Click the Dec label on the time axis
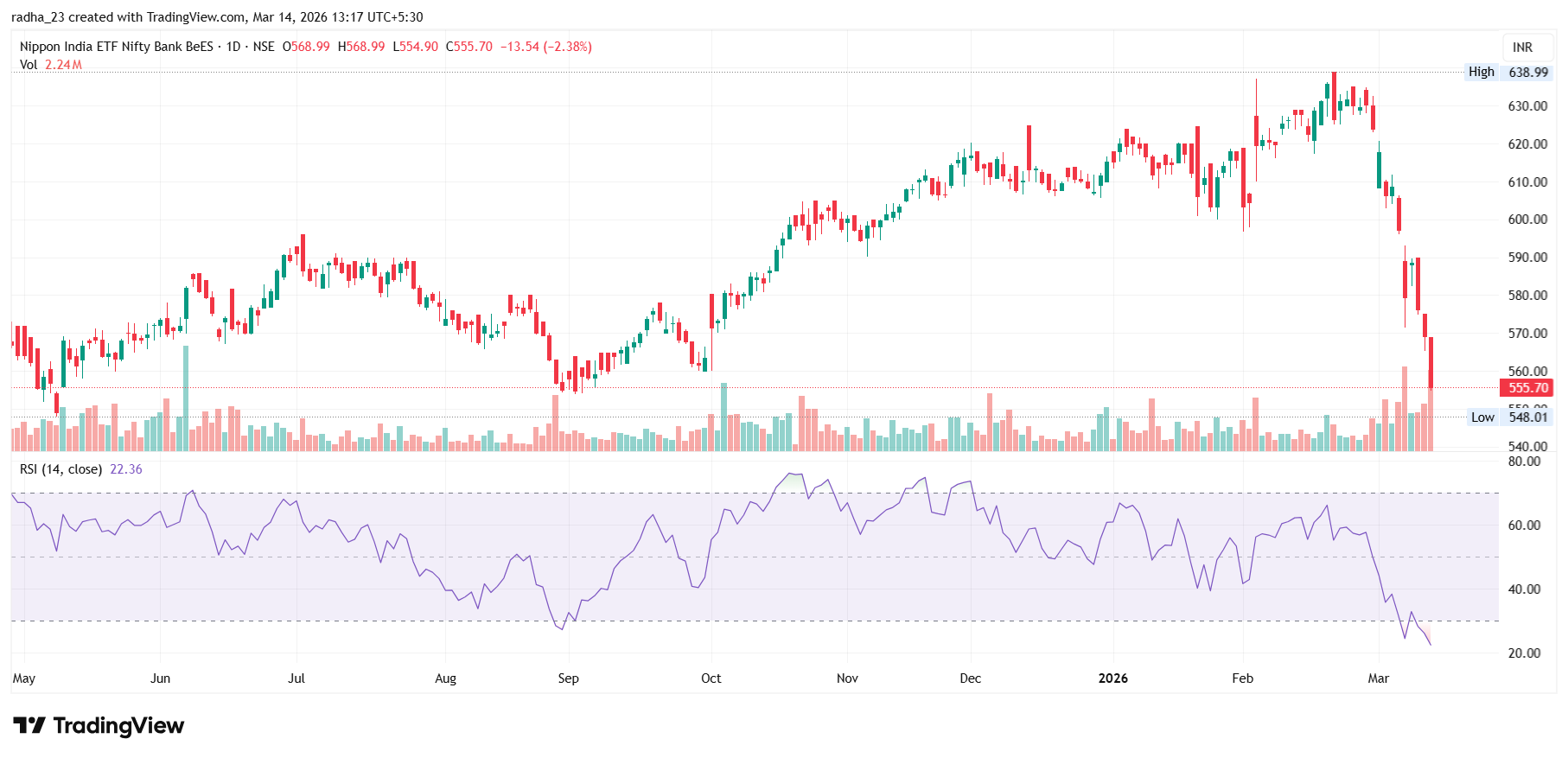 [x=971, y=678]
